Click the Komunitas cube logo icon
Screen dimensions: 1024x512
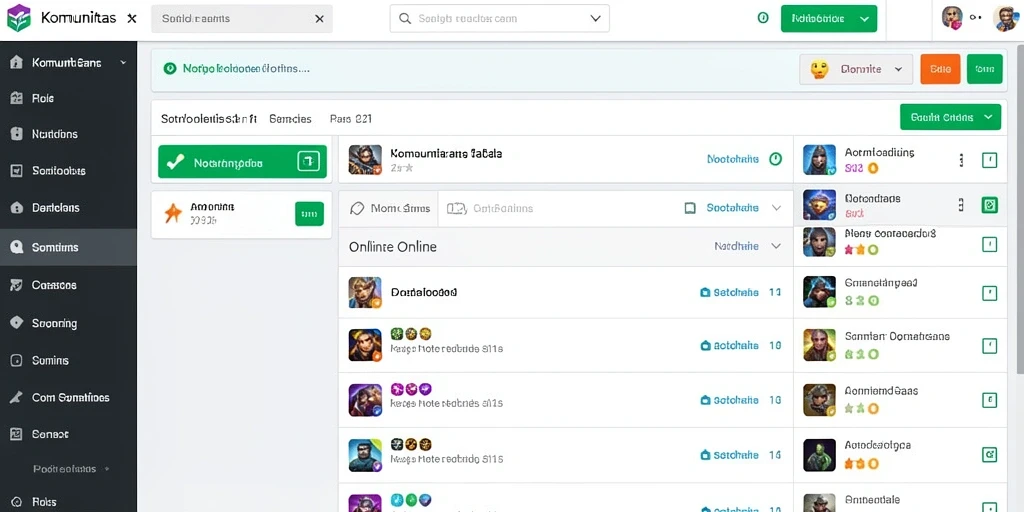pos(18,18)
